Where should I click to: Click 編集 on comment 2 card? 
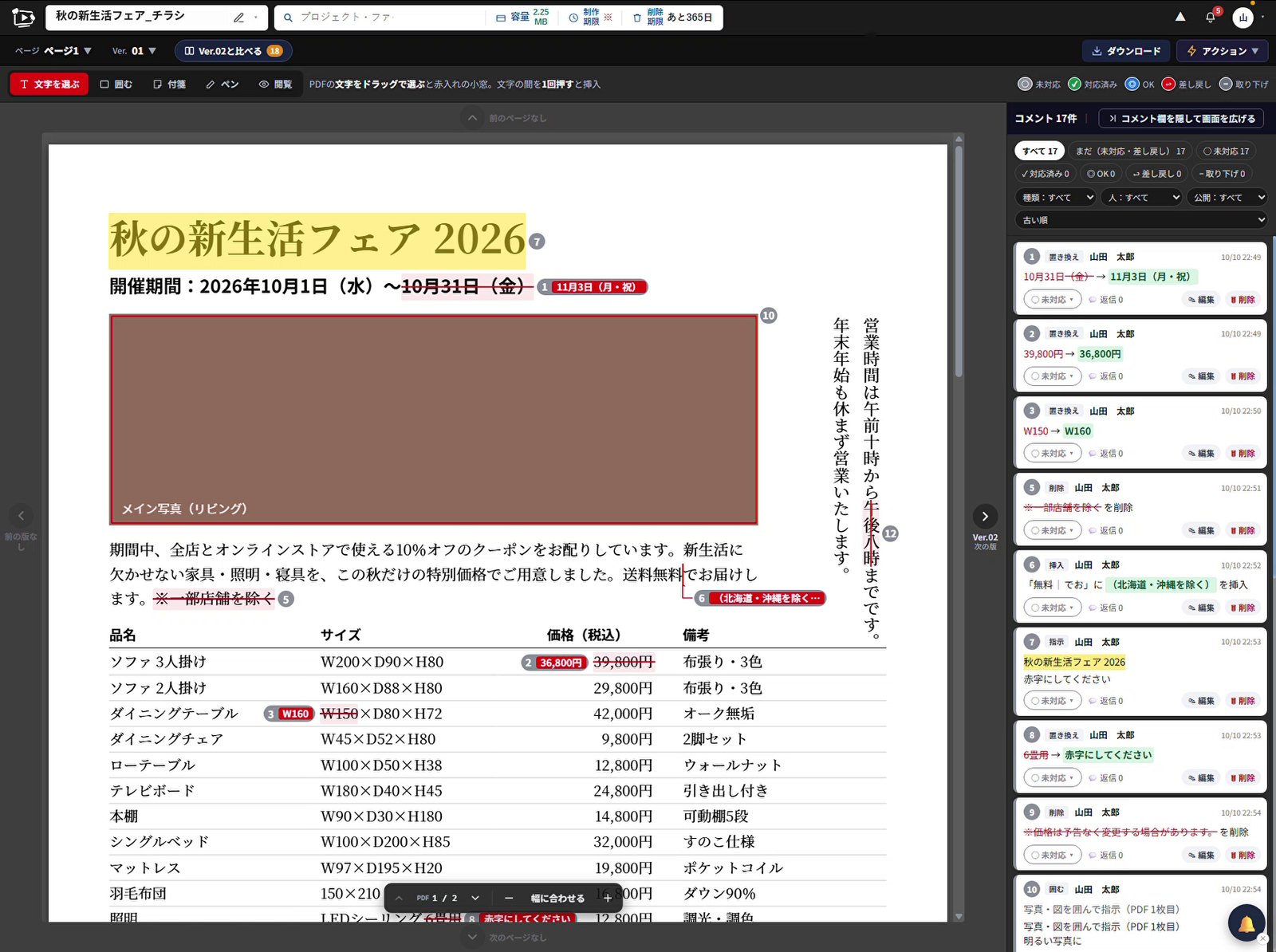click(1201, 376)
